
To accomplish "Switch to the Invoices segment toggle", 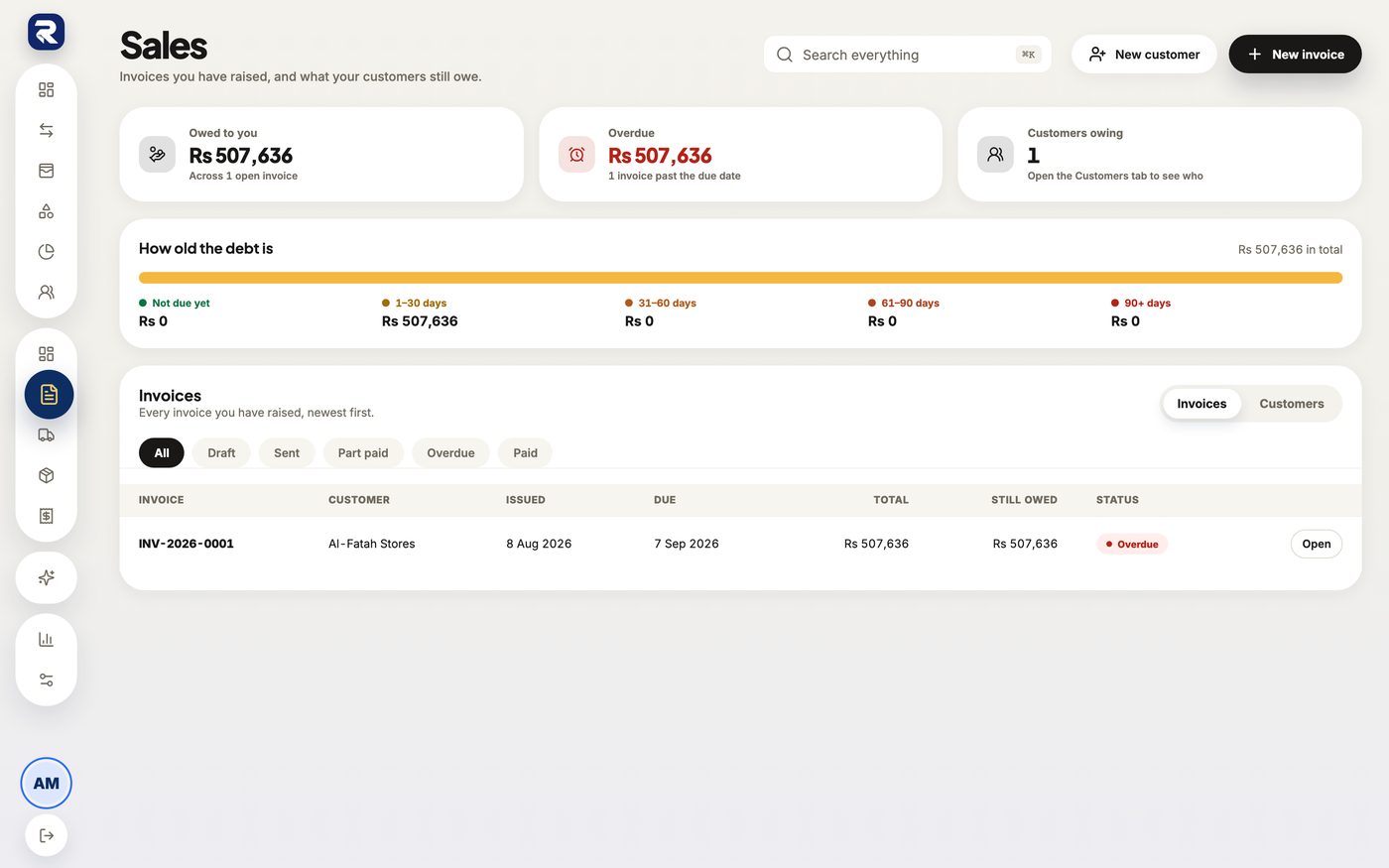I will tap(1201, 404).
